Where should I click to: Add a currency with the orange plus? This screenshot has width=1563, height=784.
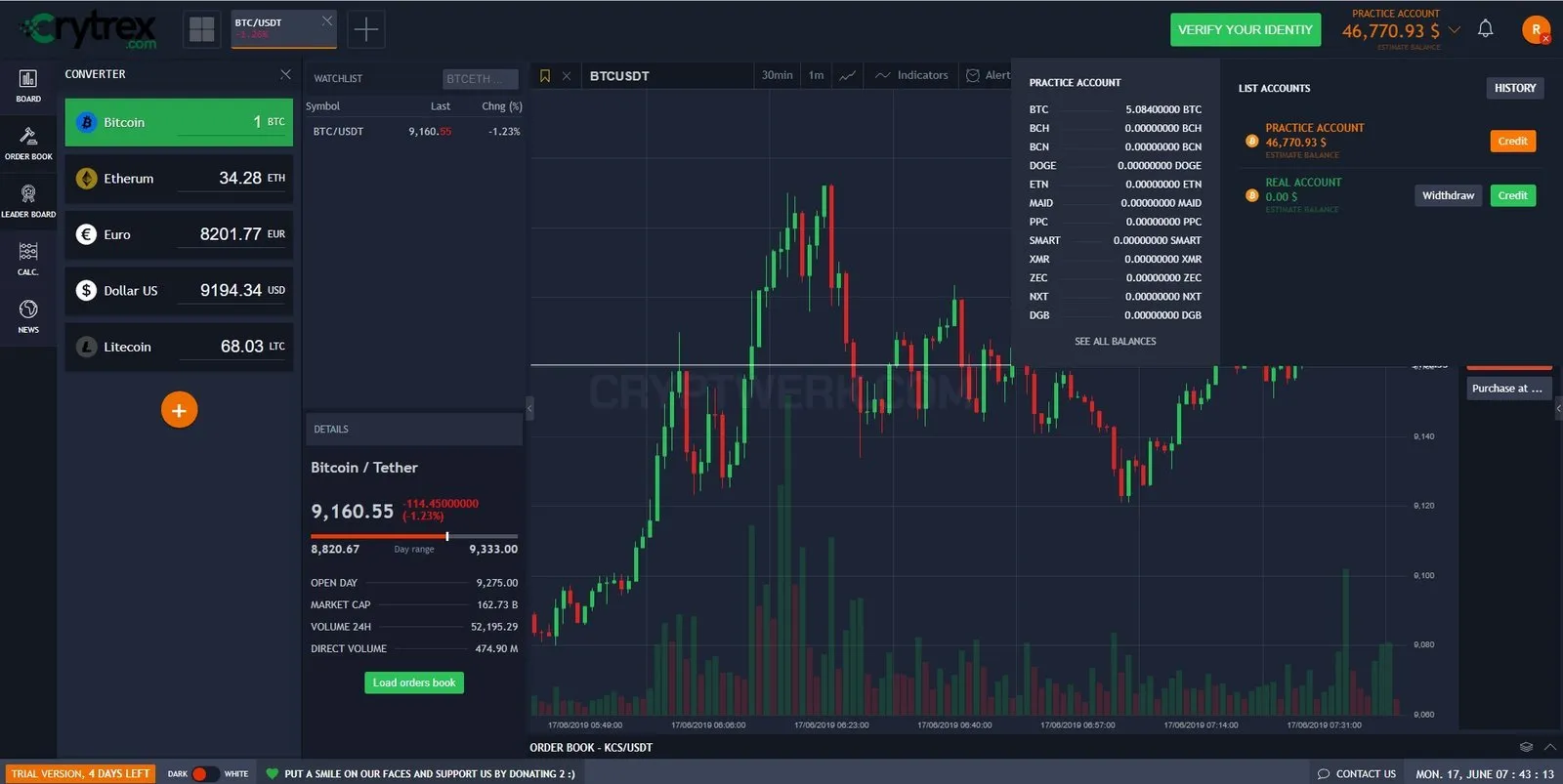(x=179, y=410)
